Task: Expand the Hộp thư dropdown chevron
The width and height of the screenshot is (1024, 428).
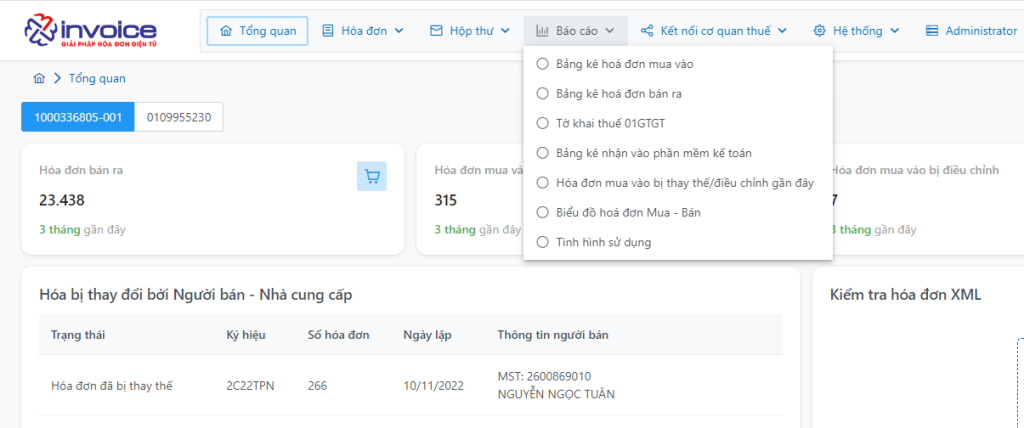Action: [505, 31]
